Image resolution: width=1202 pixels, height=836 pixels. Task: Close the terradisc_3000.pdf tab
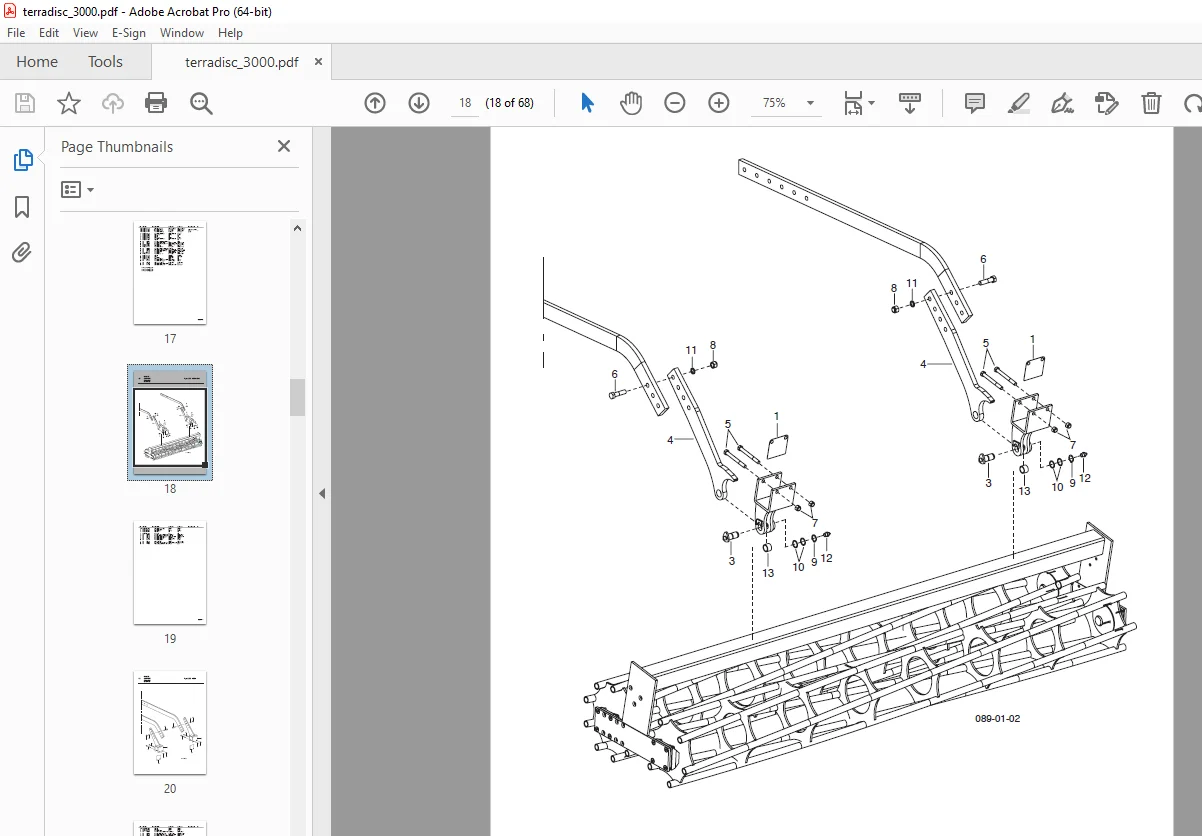tap(318, 62)
